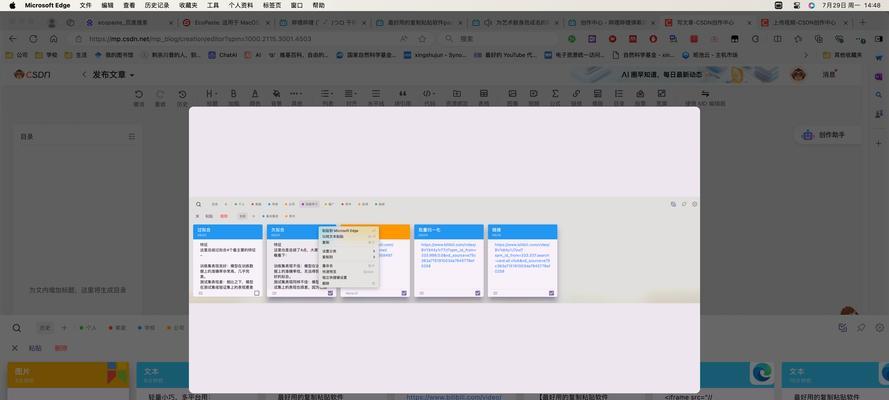Switch to the MD editor
The height and width of the screenshot is (400, 889).
tap(705, 97)
